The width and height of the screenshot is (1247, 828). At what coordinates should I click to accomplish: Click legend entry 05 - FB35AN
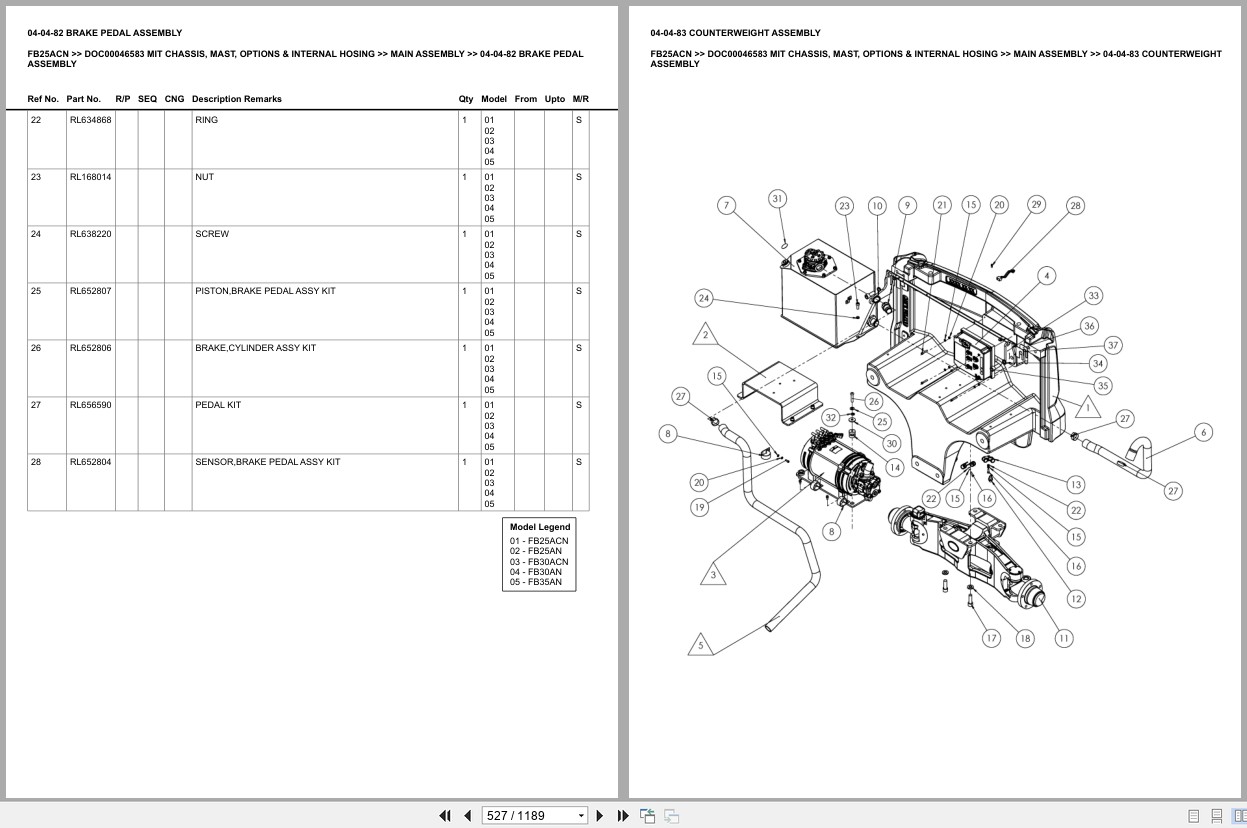point(536,582)
